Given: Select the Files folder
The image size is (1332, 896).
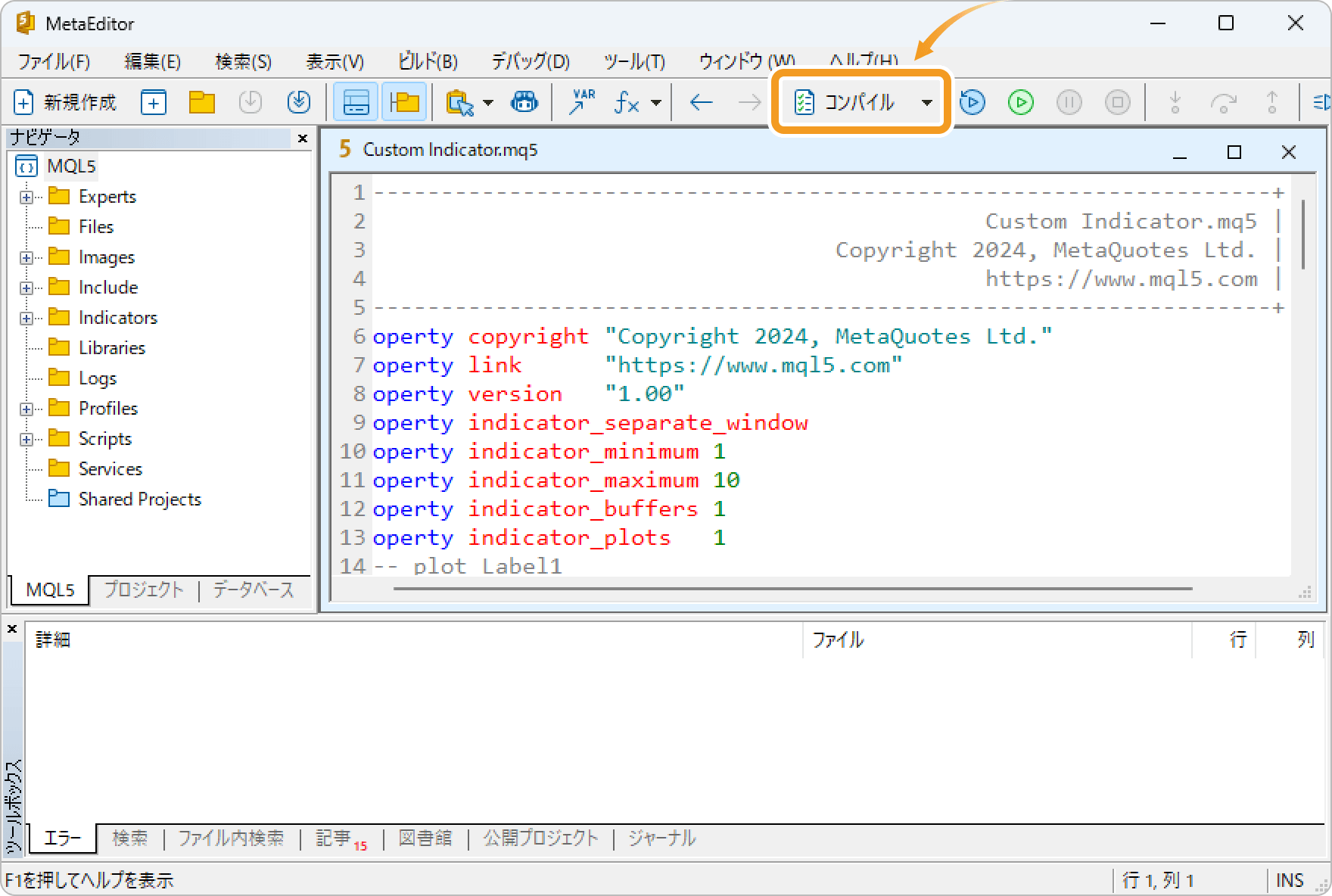Looking at the screenshot, I should pos(96,227).
